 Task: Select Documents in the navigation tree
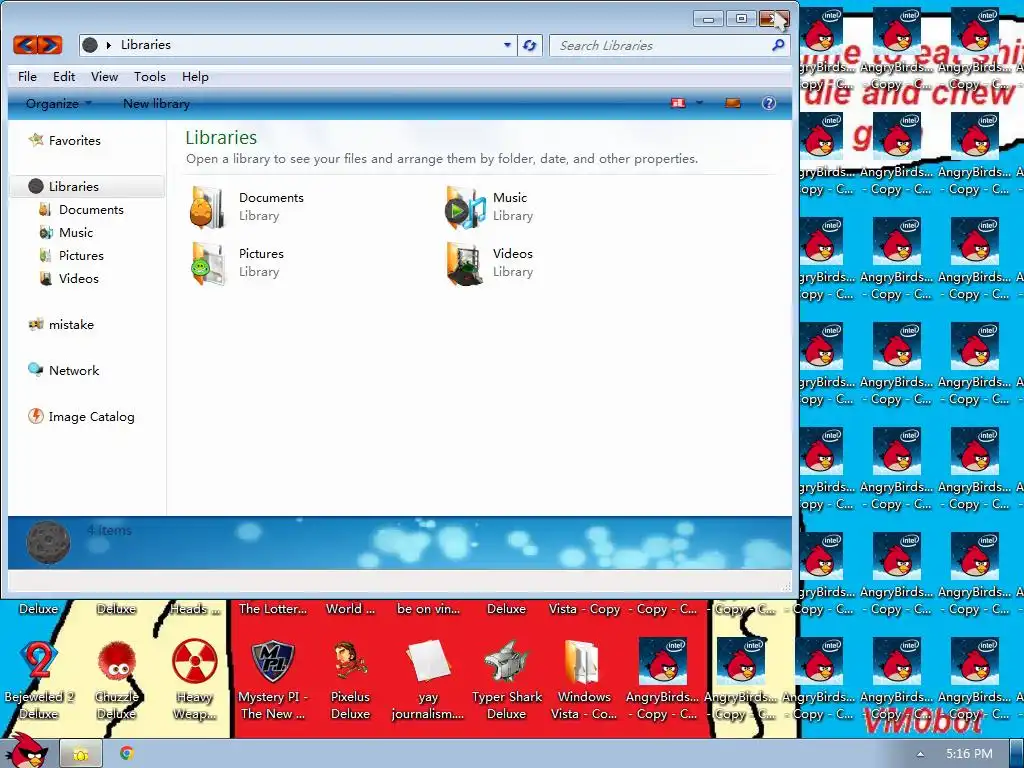[91, 210]
